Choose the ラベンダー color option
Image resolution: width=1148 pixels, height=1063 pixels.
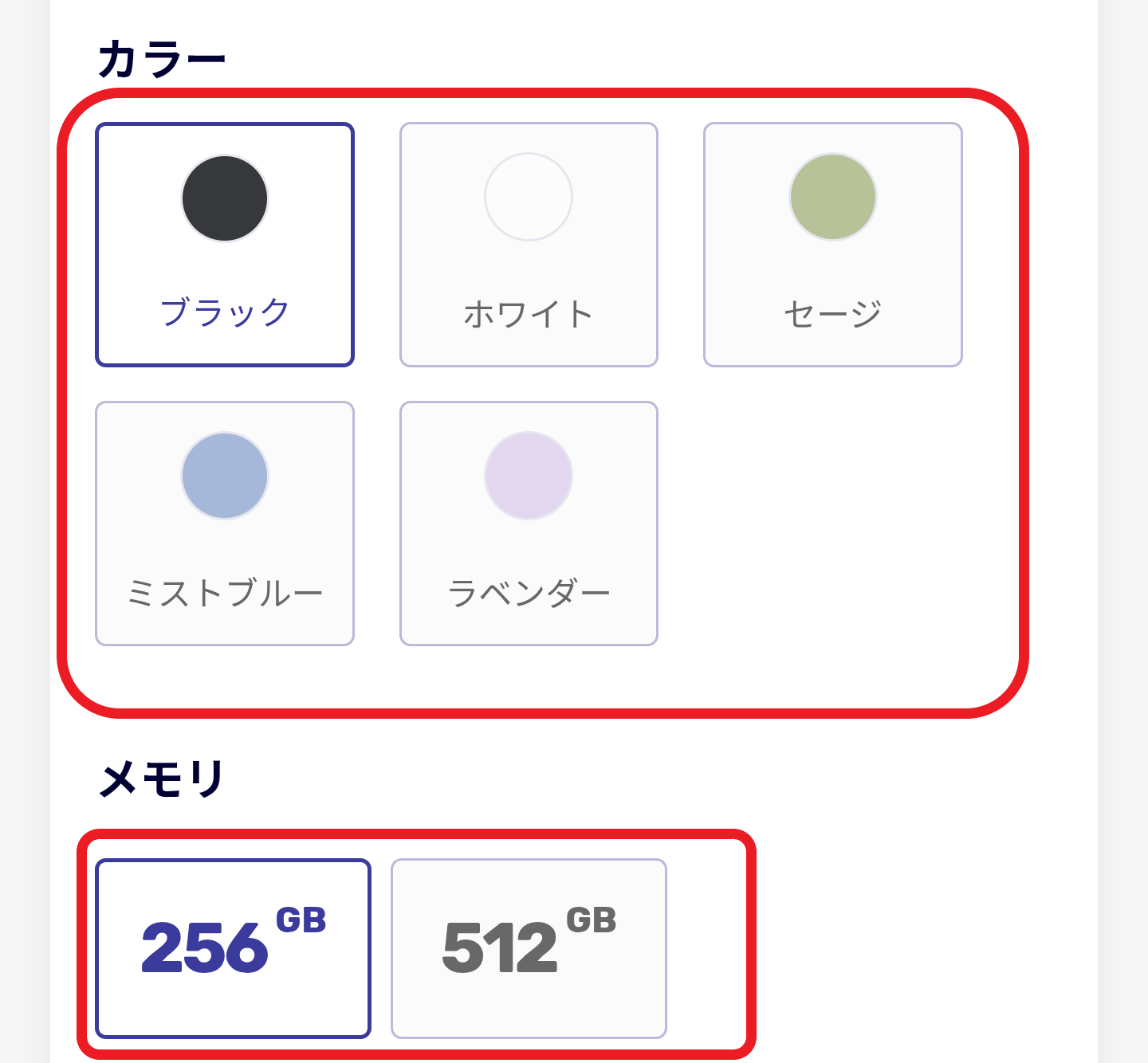click(529, 522)
